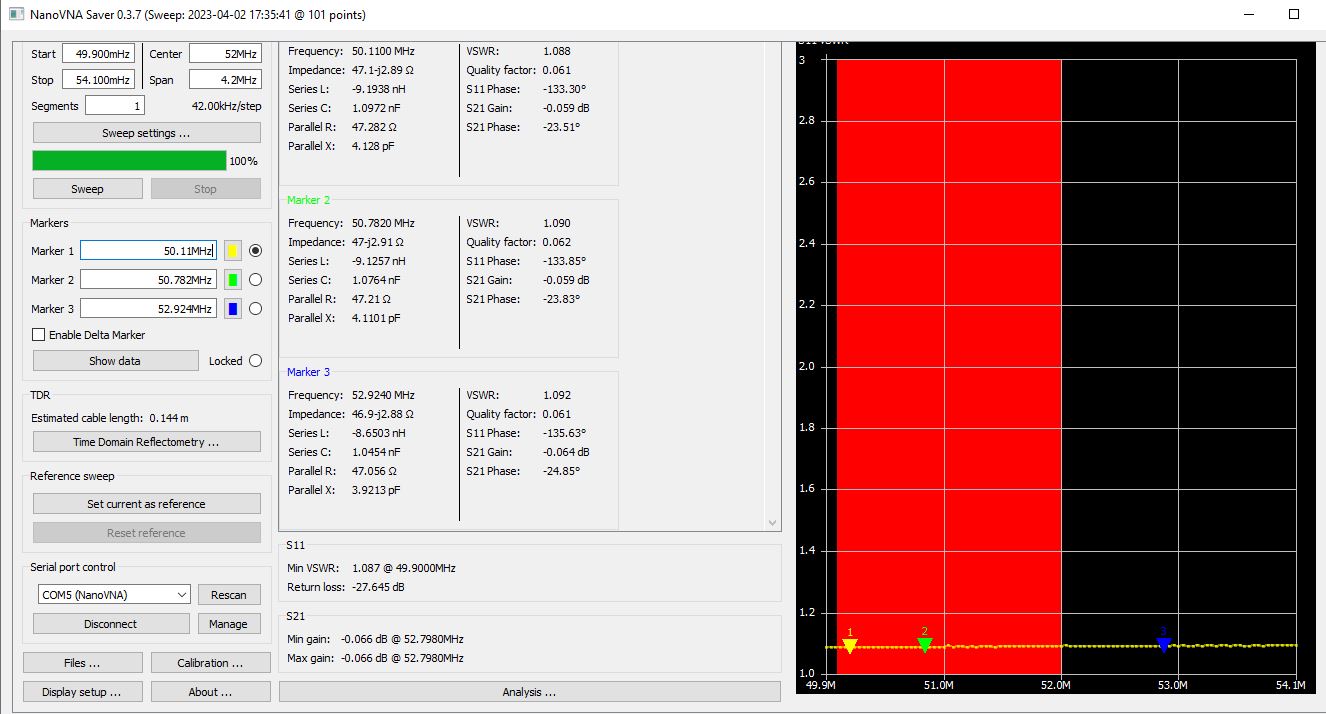Click the blue marker 3 triangle on chart

[1164, 645]
